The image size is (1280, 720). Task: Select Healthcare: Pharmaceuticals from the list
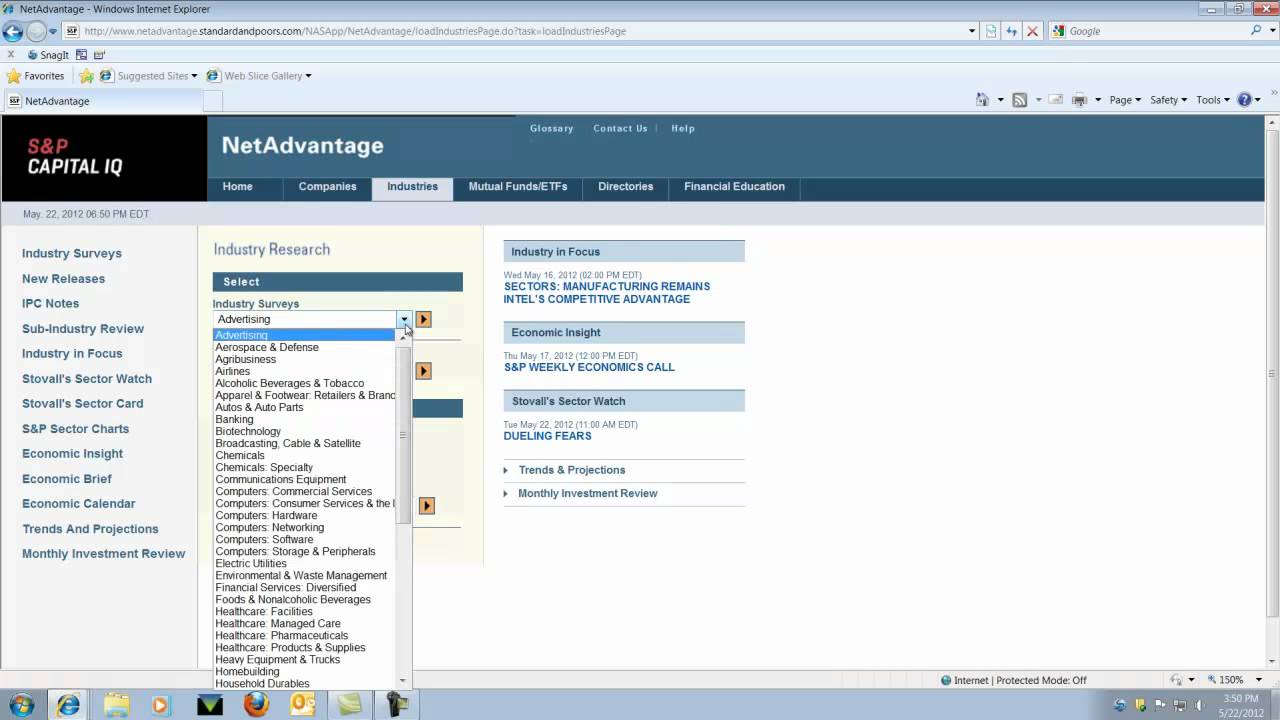click(282, 635)
